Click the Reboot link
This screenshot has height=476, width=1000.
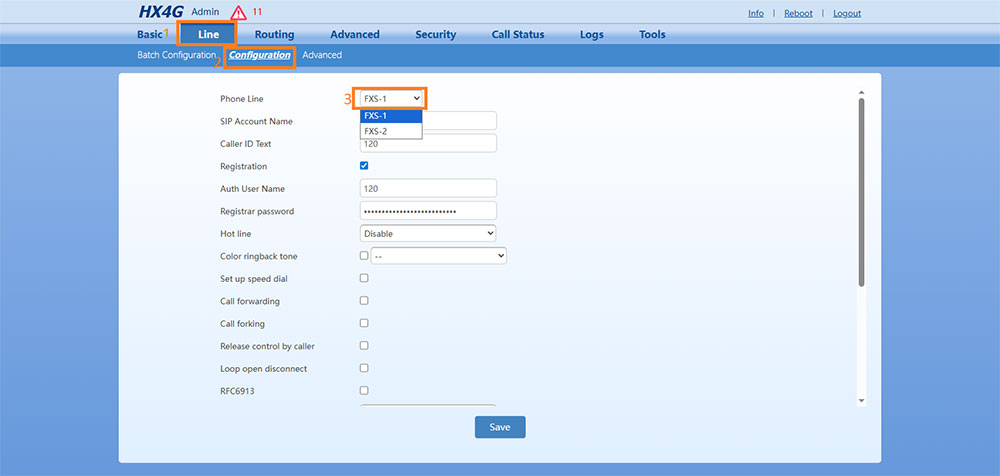(x=798, y=14)
